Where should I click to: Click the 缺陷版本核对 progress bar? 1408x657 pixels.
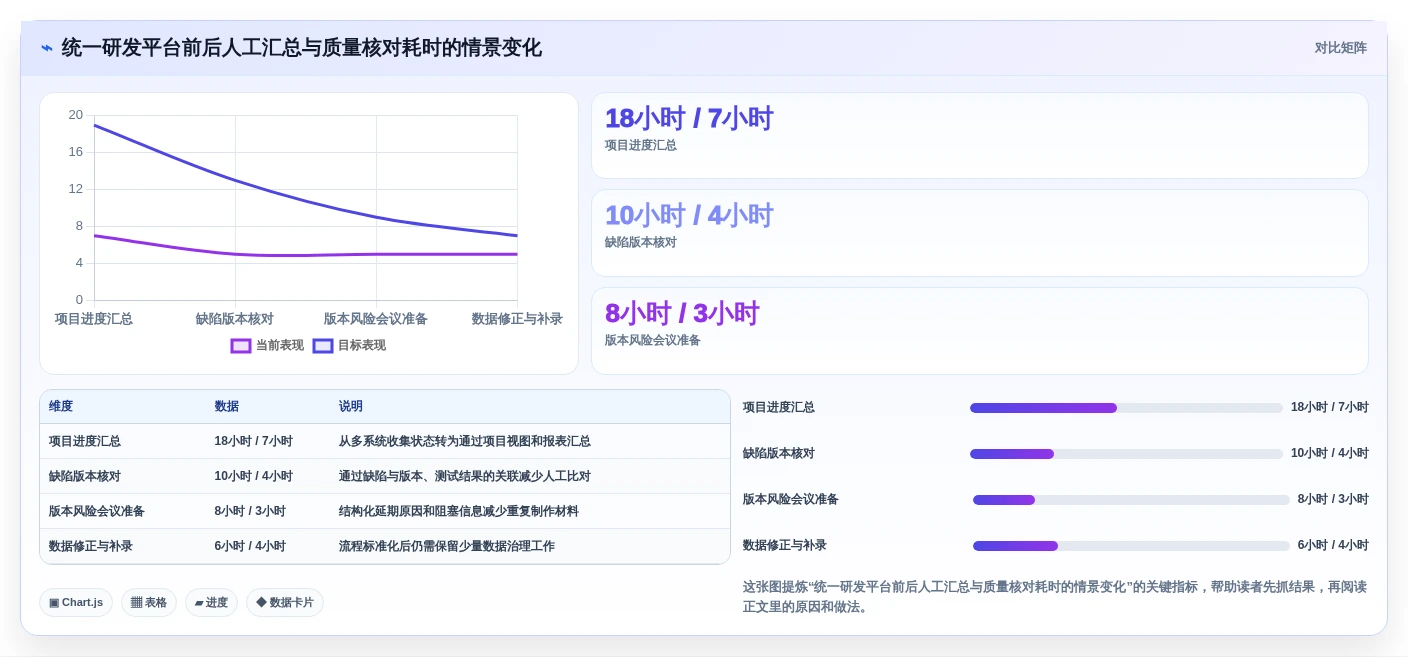click(1126, 454)
